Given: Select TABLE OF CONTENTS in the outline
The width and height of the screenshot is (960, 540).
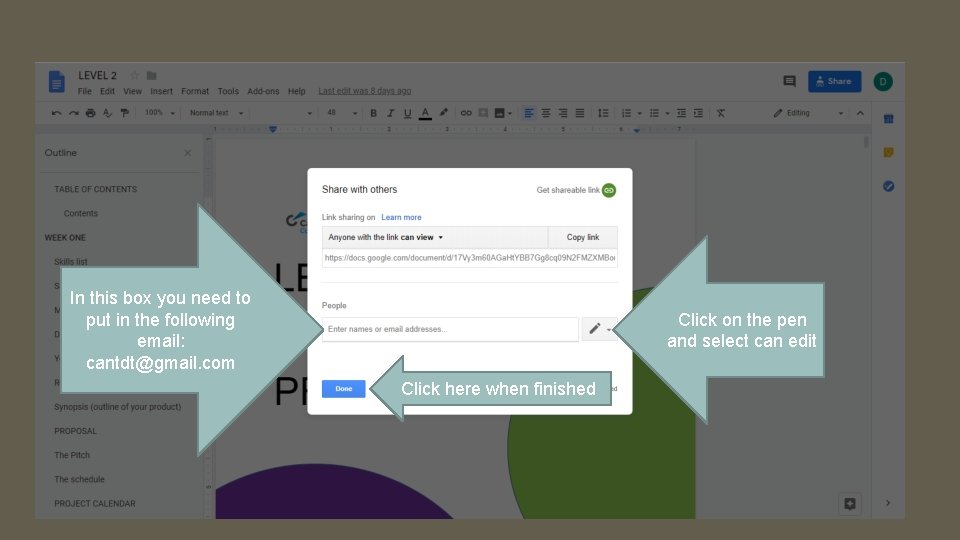Looking at the screenshot, I should click(x=96, y=189).
